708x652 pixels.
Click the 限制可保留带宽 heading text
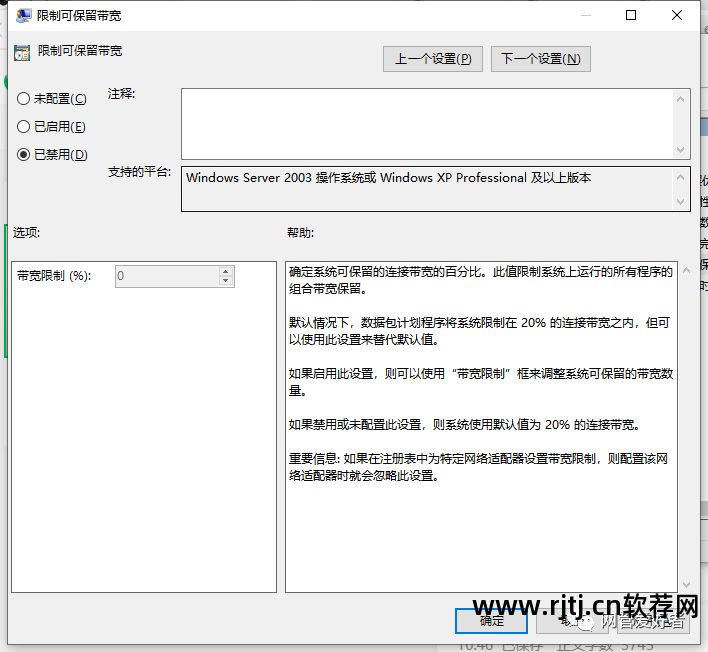[80, 51]
